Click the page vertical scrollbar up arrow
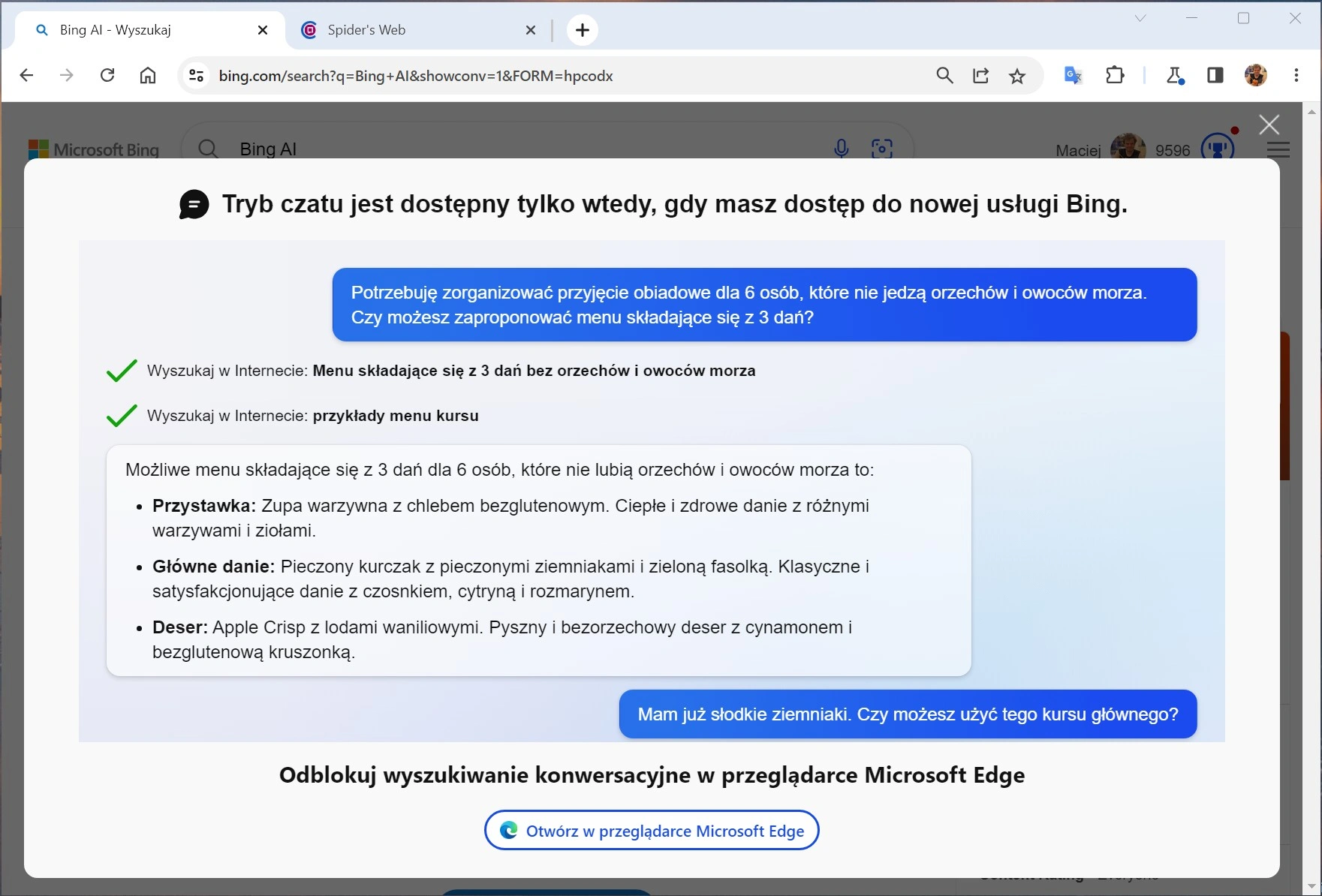The image size is (1322, 896). 1312,112
